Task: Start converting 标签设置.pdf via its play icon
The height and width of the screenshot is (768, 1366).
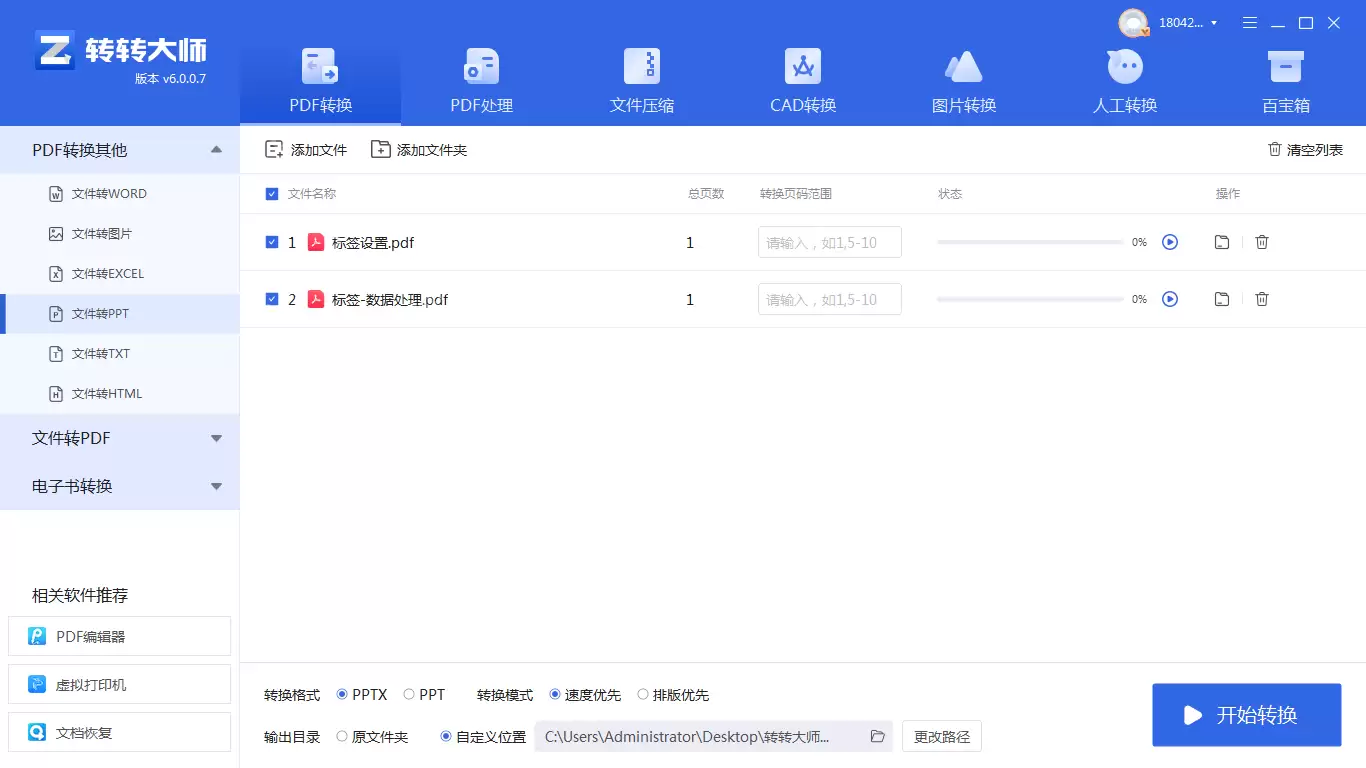Action: (x=1170, y=241)
